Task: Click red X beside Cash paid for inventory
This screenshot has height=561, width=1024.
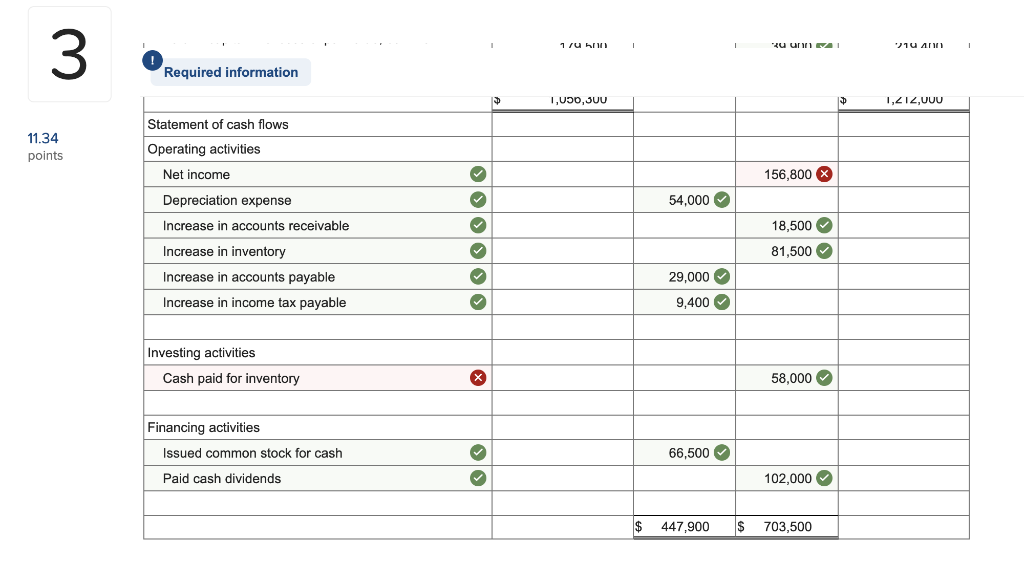Action: [478, 377]
